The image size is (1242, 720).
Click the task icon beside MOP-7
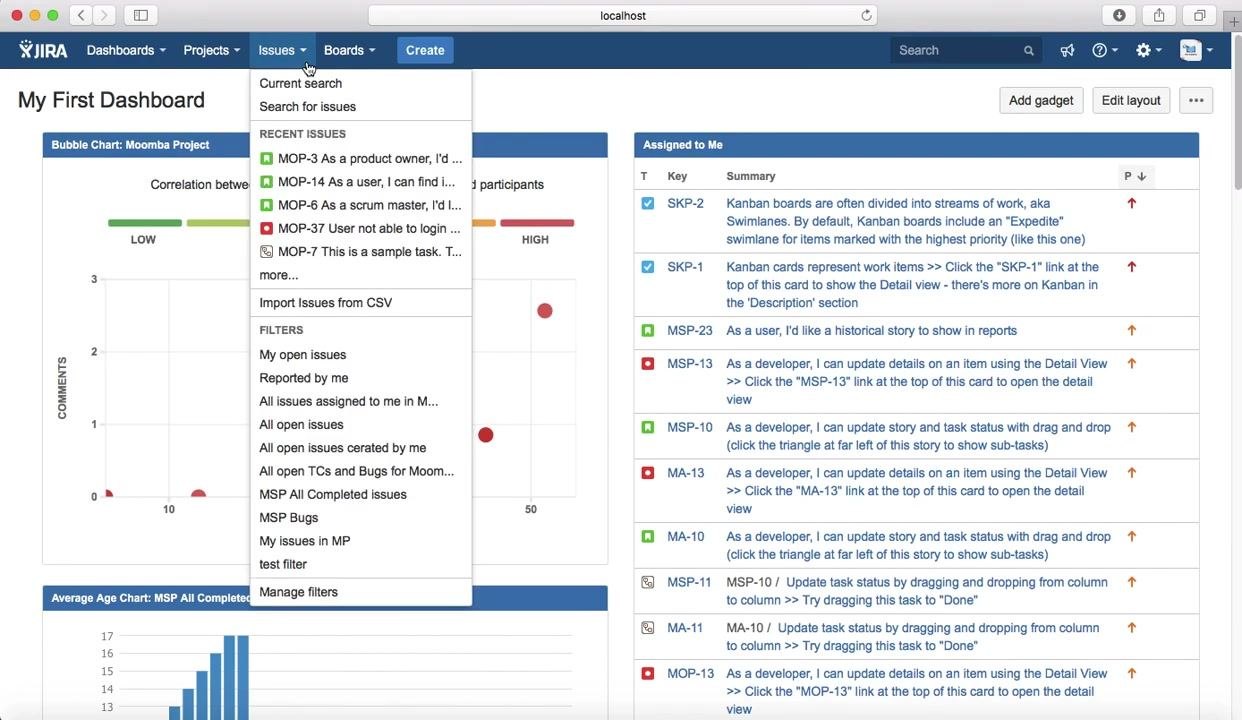click(x=266, y=252)
